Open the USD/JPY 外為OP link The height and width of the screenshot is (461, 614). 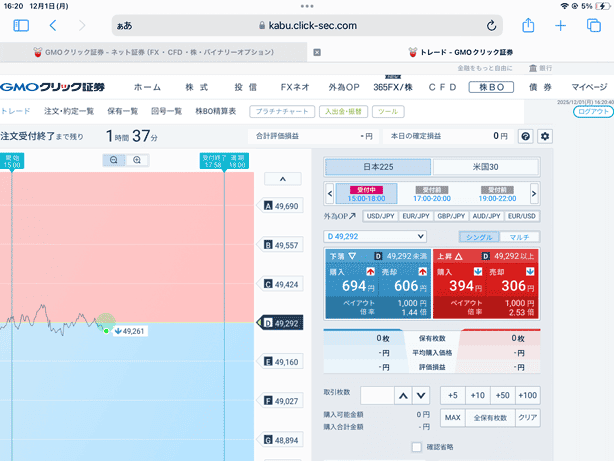380,216
